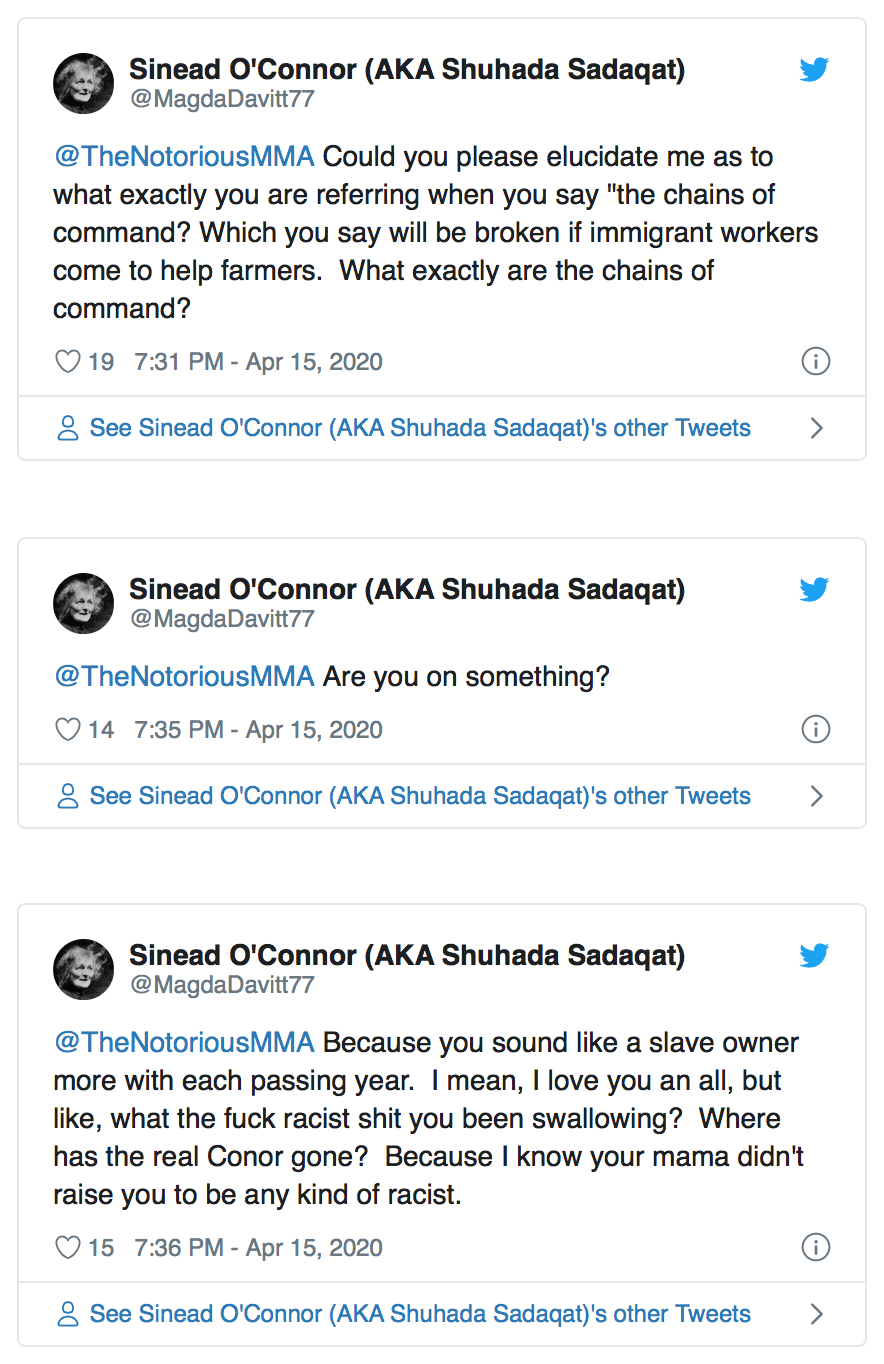This screenshot has width=884, height=1364.
Task: Expand the chevron on the second tweet embed
Action: pos(817,795)
